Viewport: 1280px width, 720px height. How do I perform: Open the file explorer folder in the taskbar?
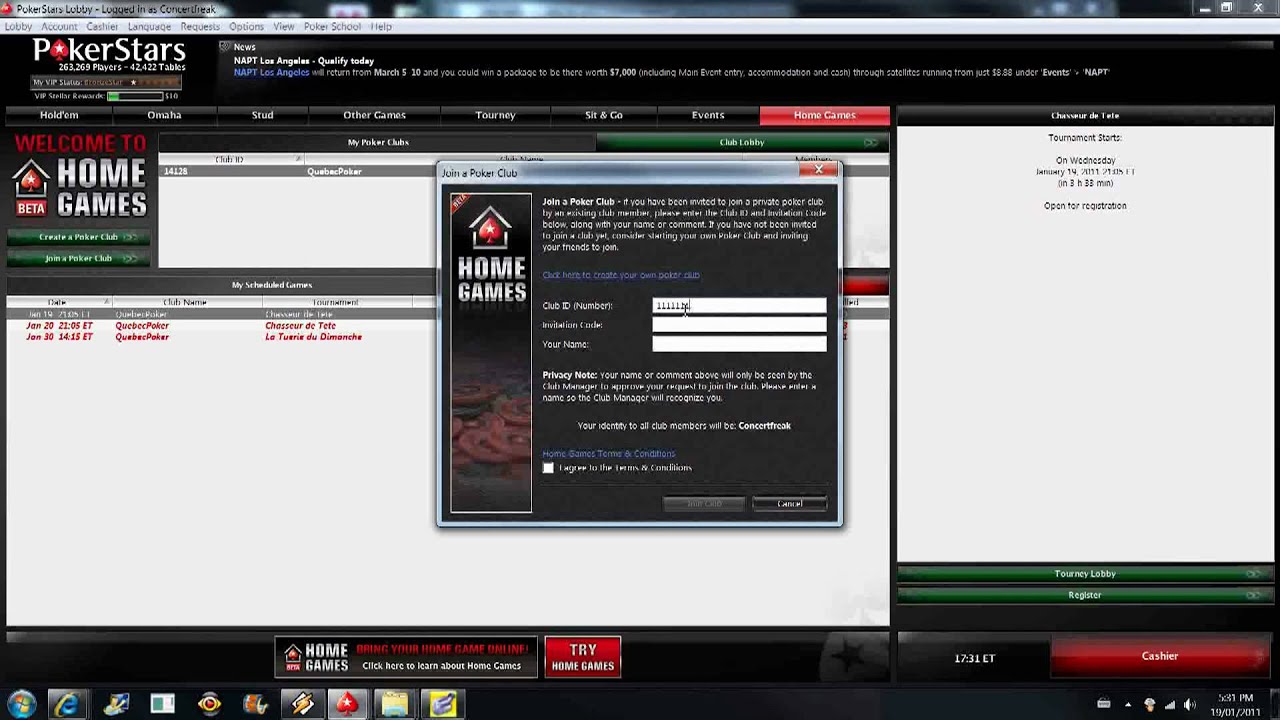(394, 705)
